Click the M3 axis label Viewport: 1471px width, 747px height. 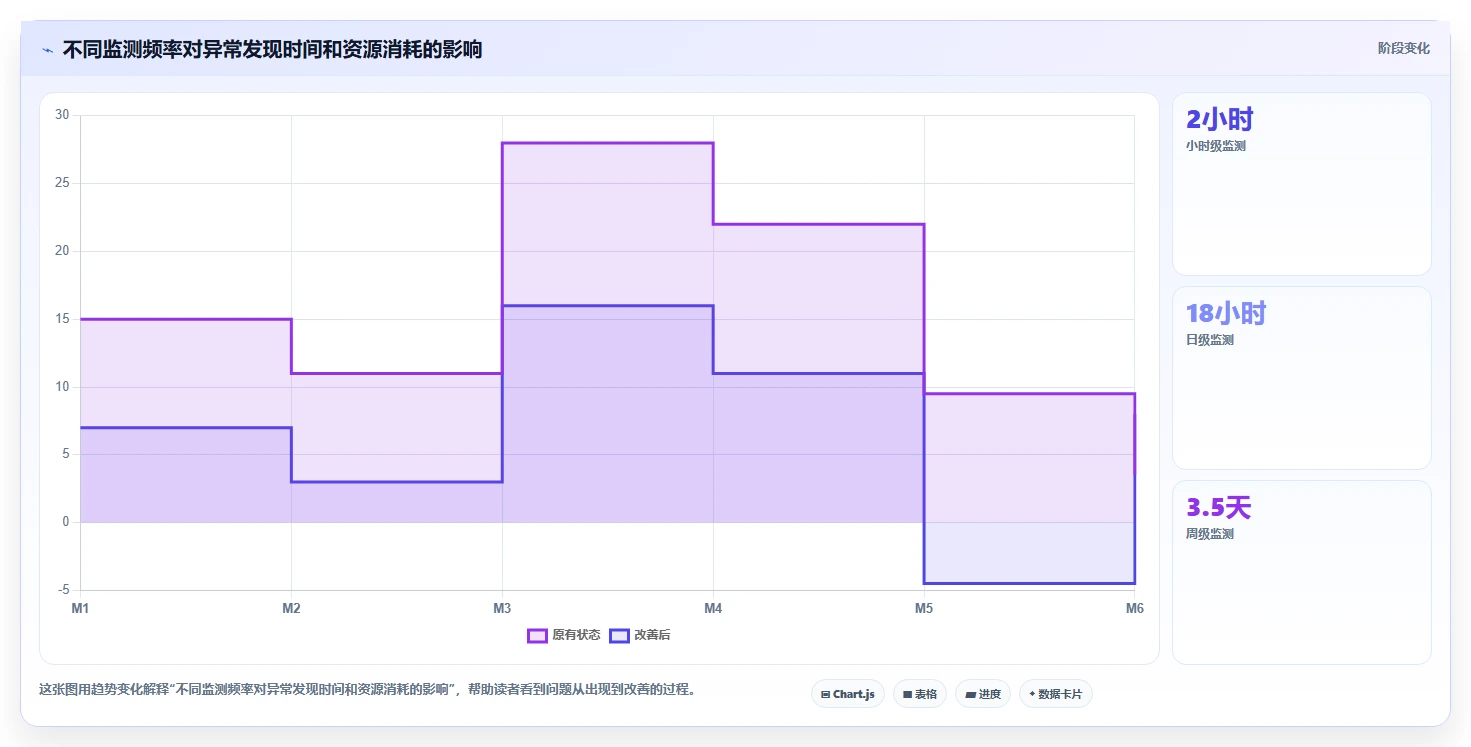[x=502, y=608]
